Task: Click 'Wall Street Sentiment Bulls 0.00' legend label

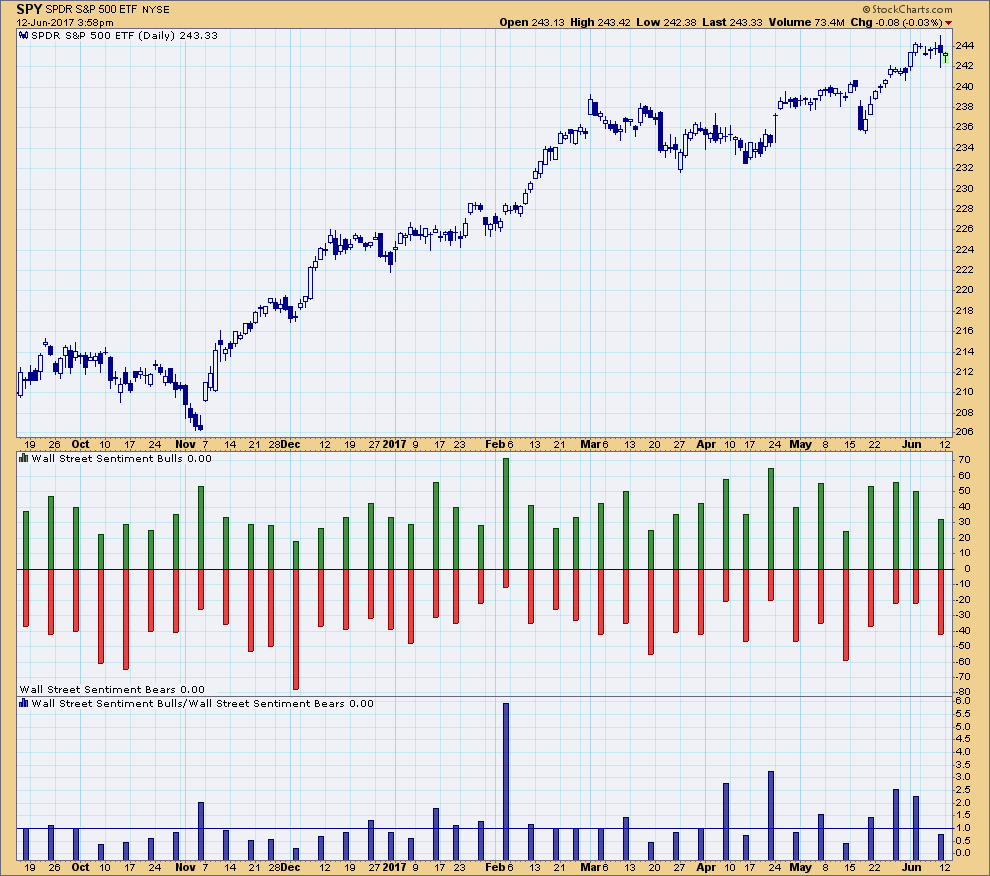Action: click(121, 459)
